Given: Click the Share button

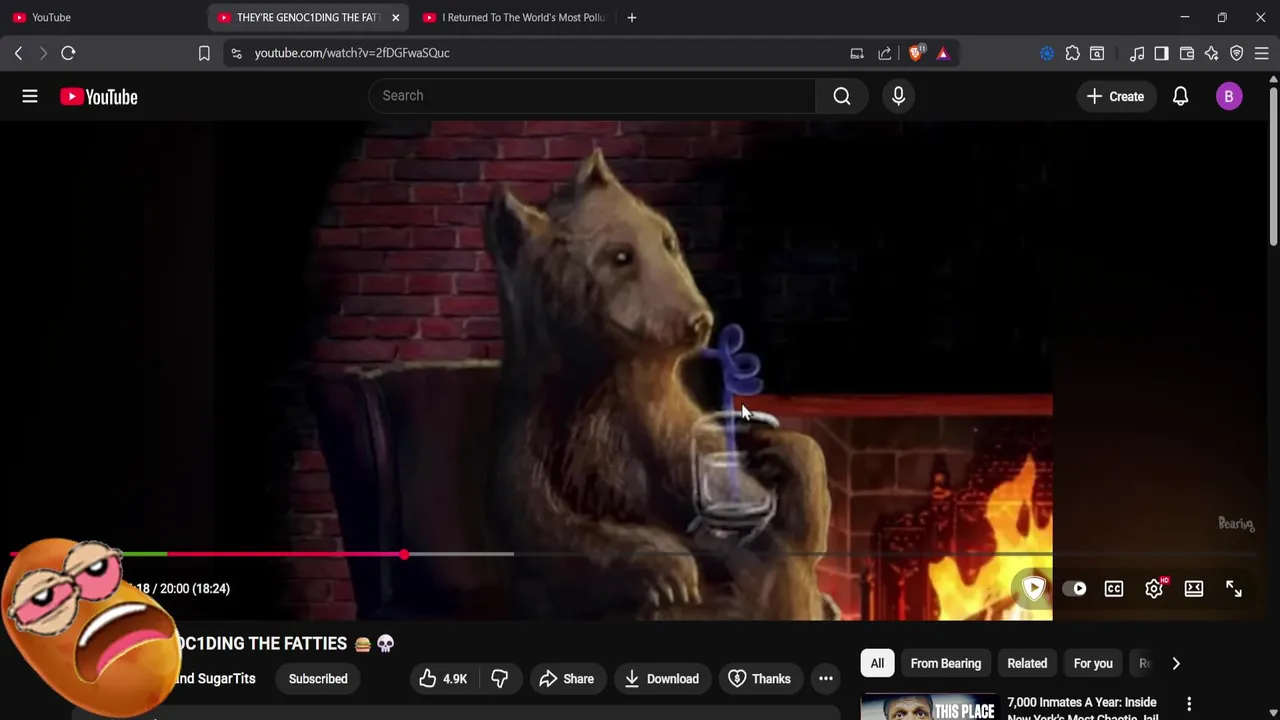Looking at the screenshot, I should click(x=566, y=679).
